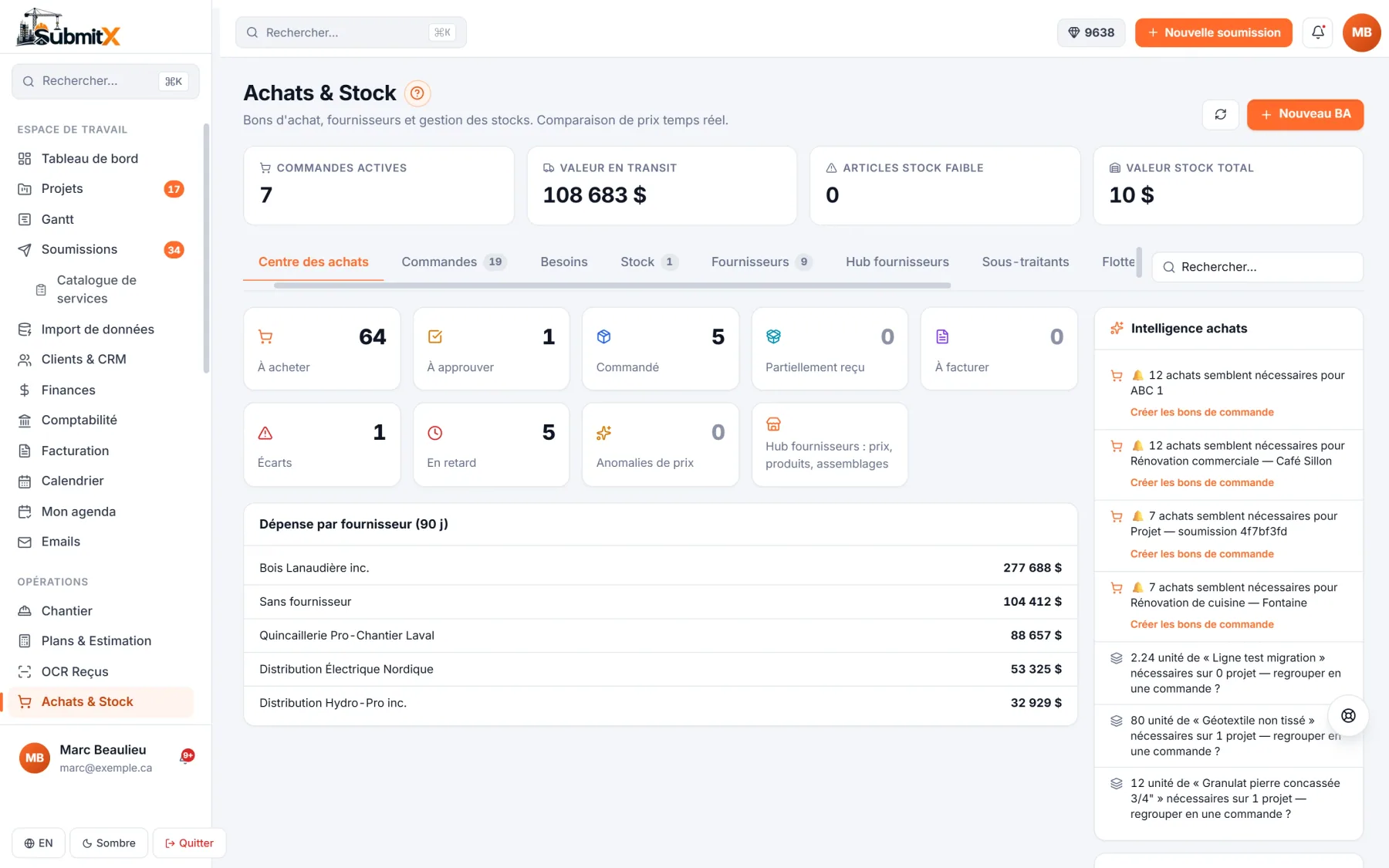Screen dimensions: 1389x868
Task: Click the notification bell icon
Action: point(1317,32)
